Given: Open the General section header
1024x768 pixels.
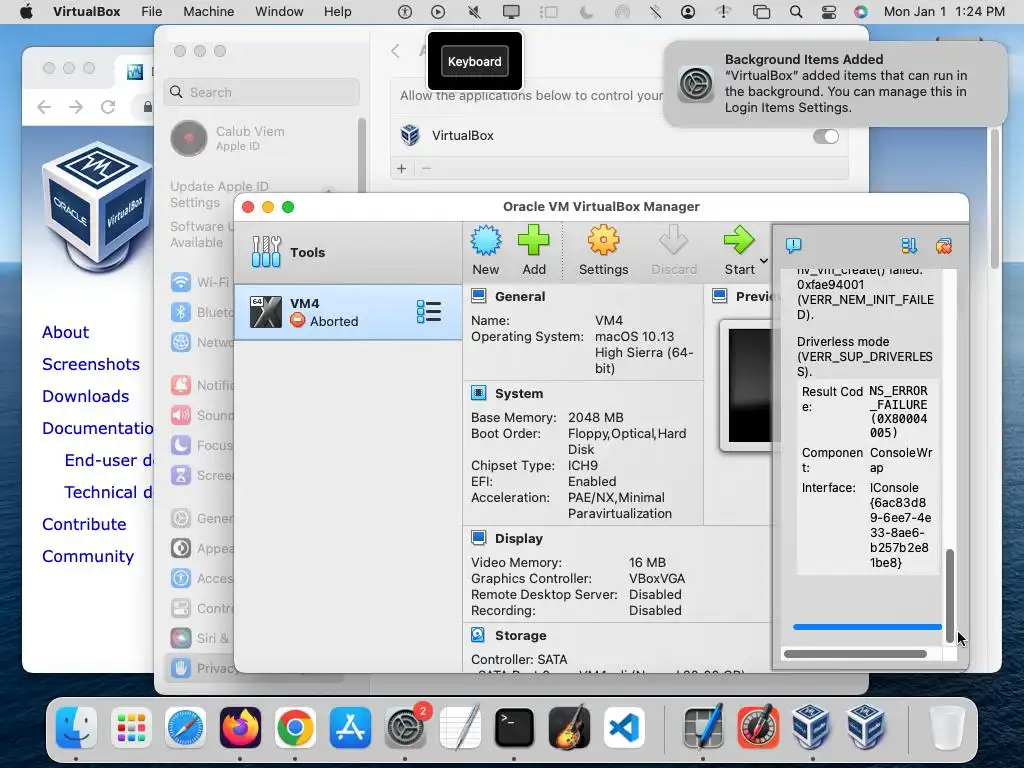Looking at the screenshot, I should point(519,296).
